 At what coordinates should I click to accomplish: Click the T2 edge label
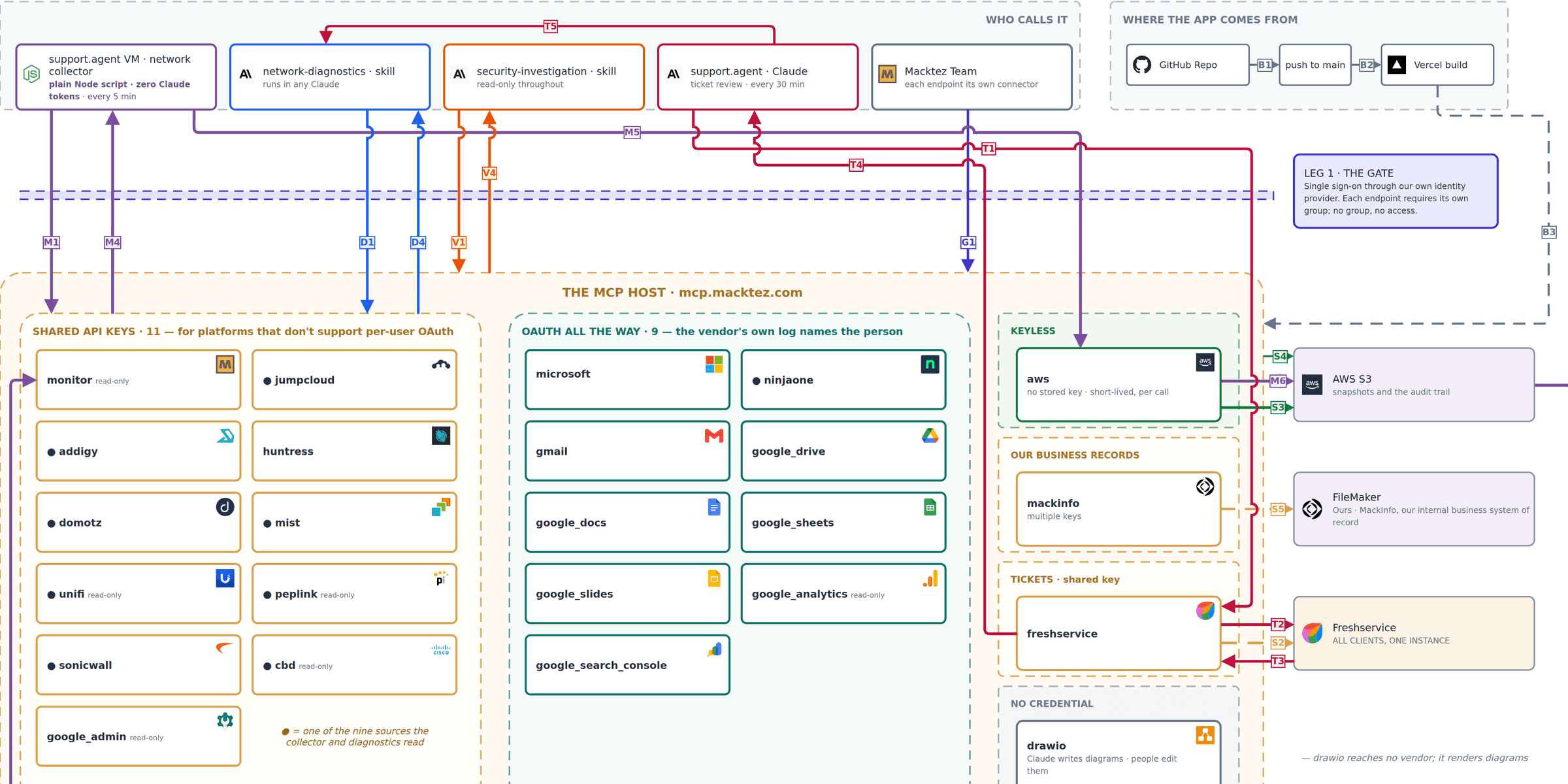1278,624
